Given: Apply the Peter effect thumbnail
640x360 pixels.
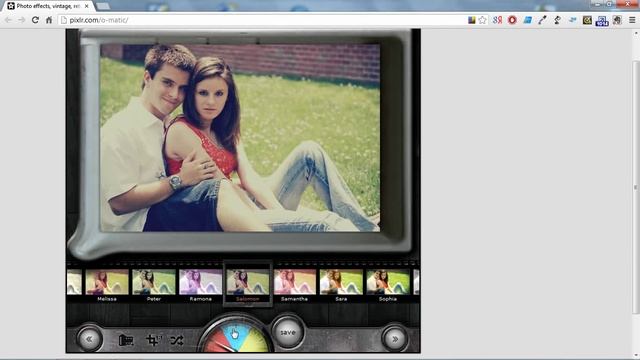Looking at the screenshot, I should coord(154,282).
